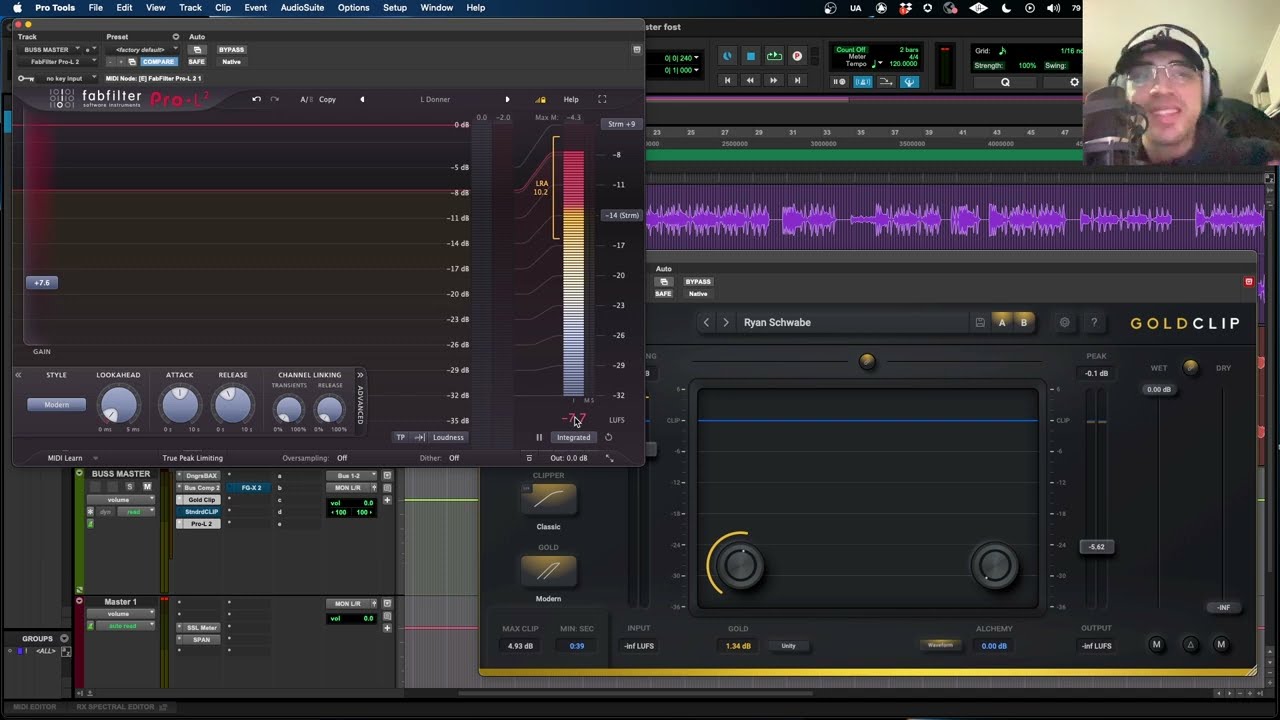Open the Gold Clip insert on BUSS MASTER

coord(201,500)
